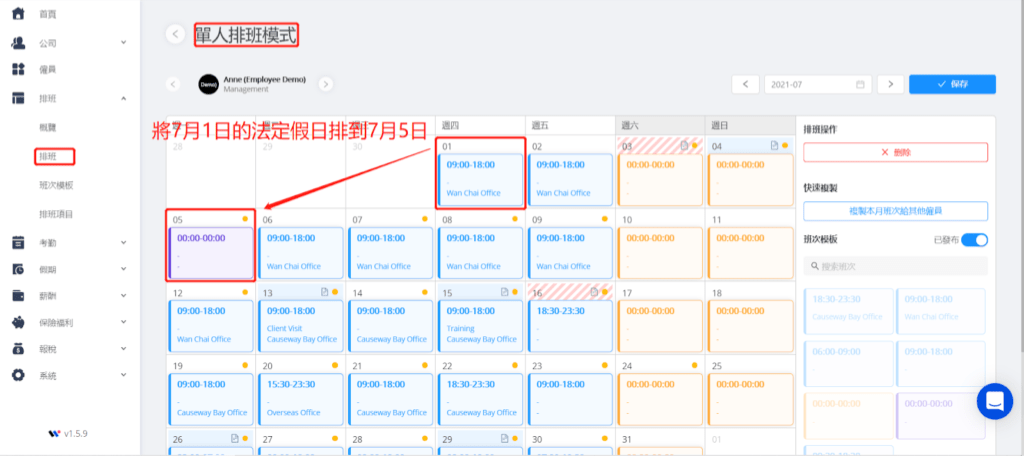Screen dimensions: 1024x456
Task: Expand the 報稅 menu chevron
Action: click(x=123, y=349)
